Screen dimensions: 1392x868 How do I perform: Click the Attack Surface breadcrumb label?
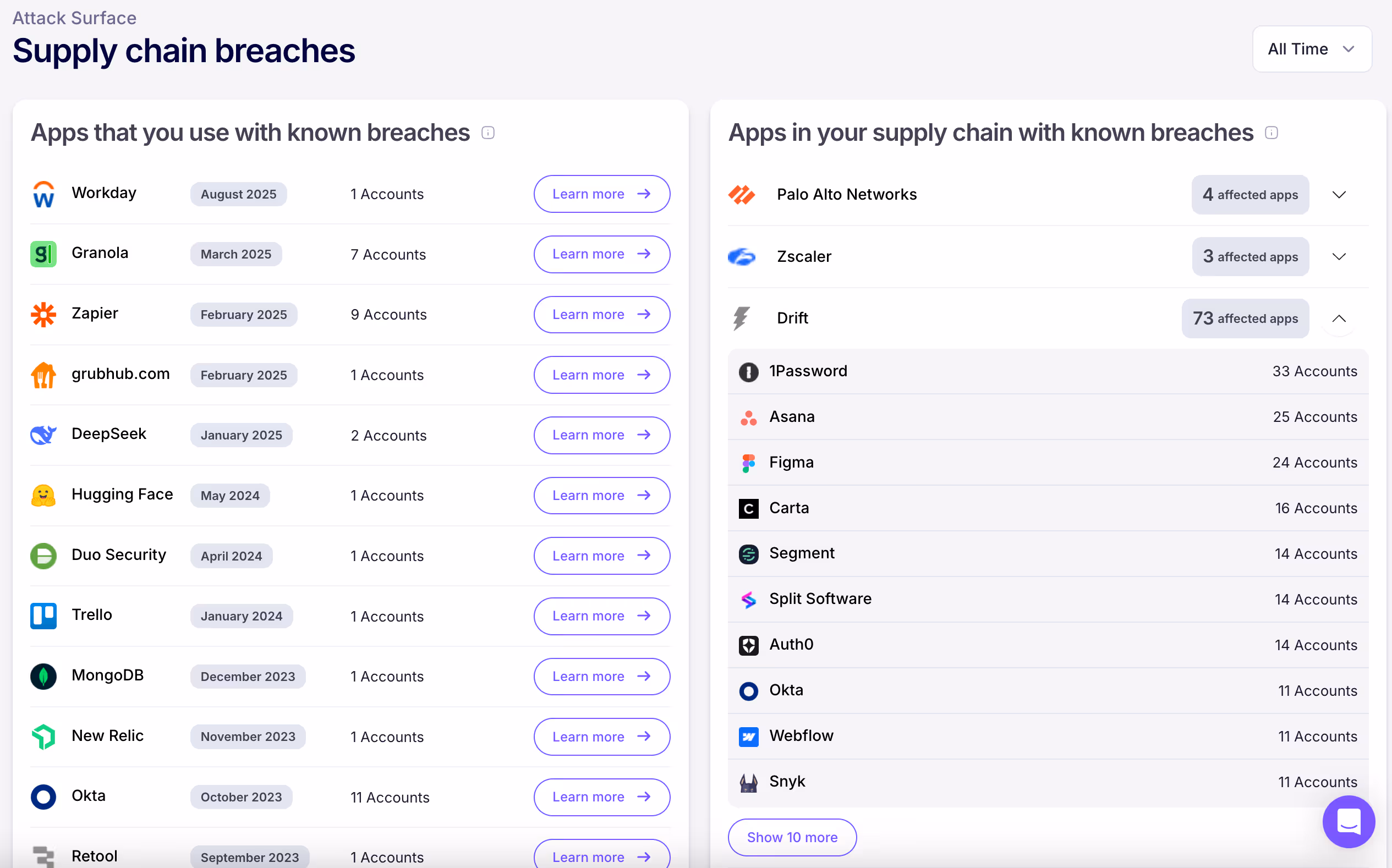[75, 18]
